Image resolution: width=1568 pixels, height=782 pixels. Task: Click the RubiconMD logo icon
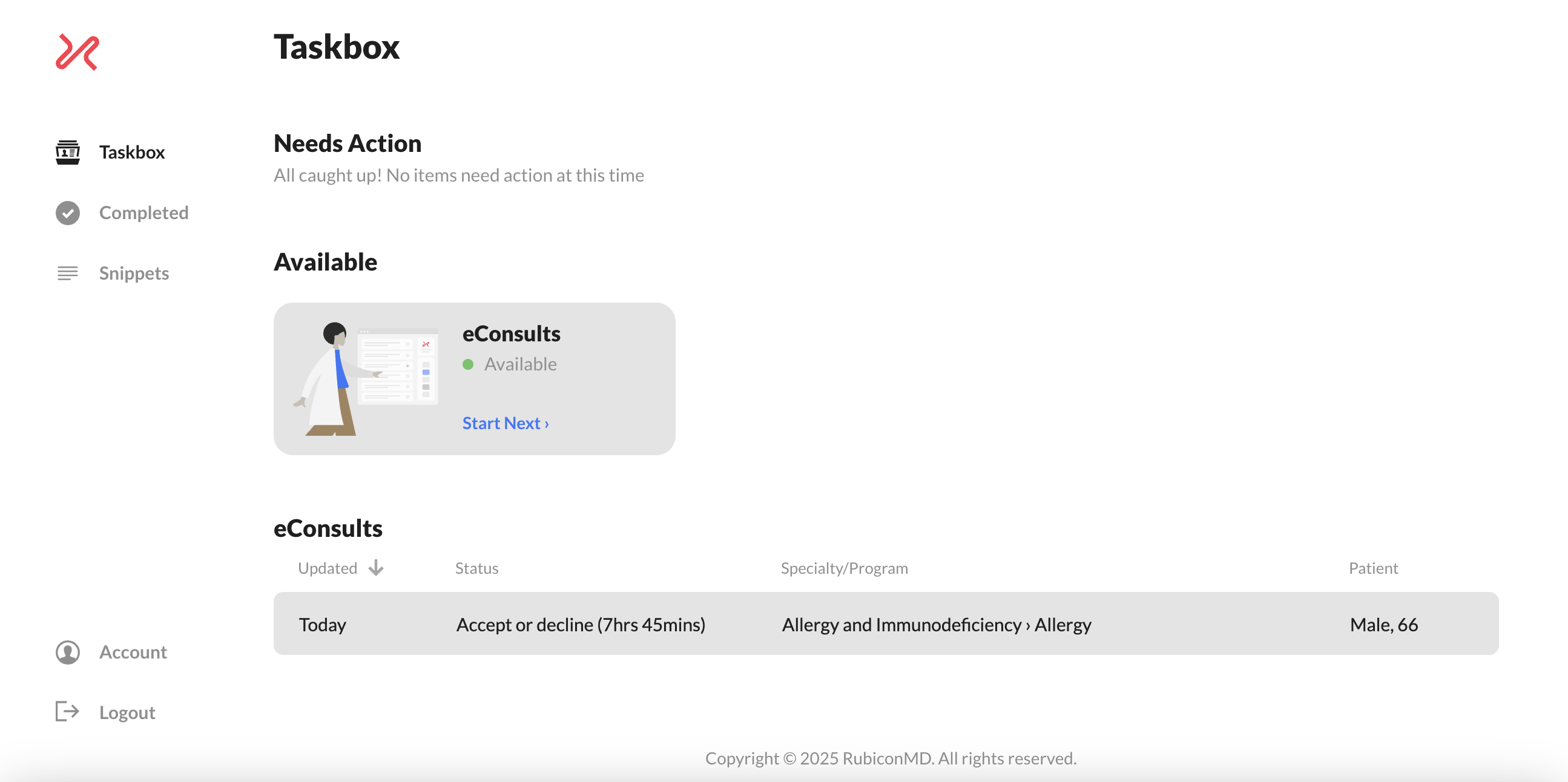[x=77, y=52]
